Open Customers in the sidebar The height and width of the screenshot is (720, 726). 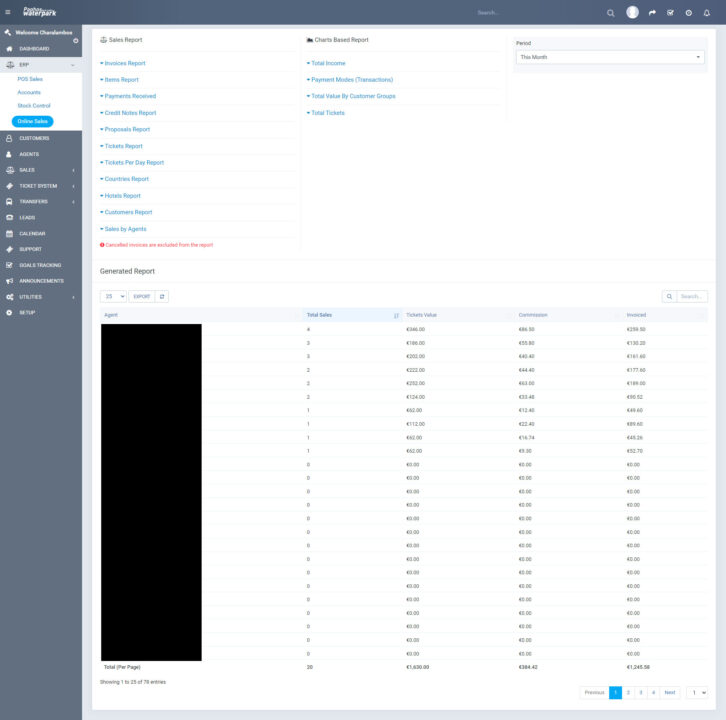[x=34, y=138]
